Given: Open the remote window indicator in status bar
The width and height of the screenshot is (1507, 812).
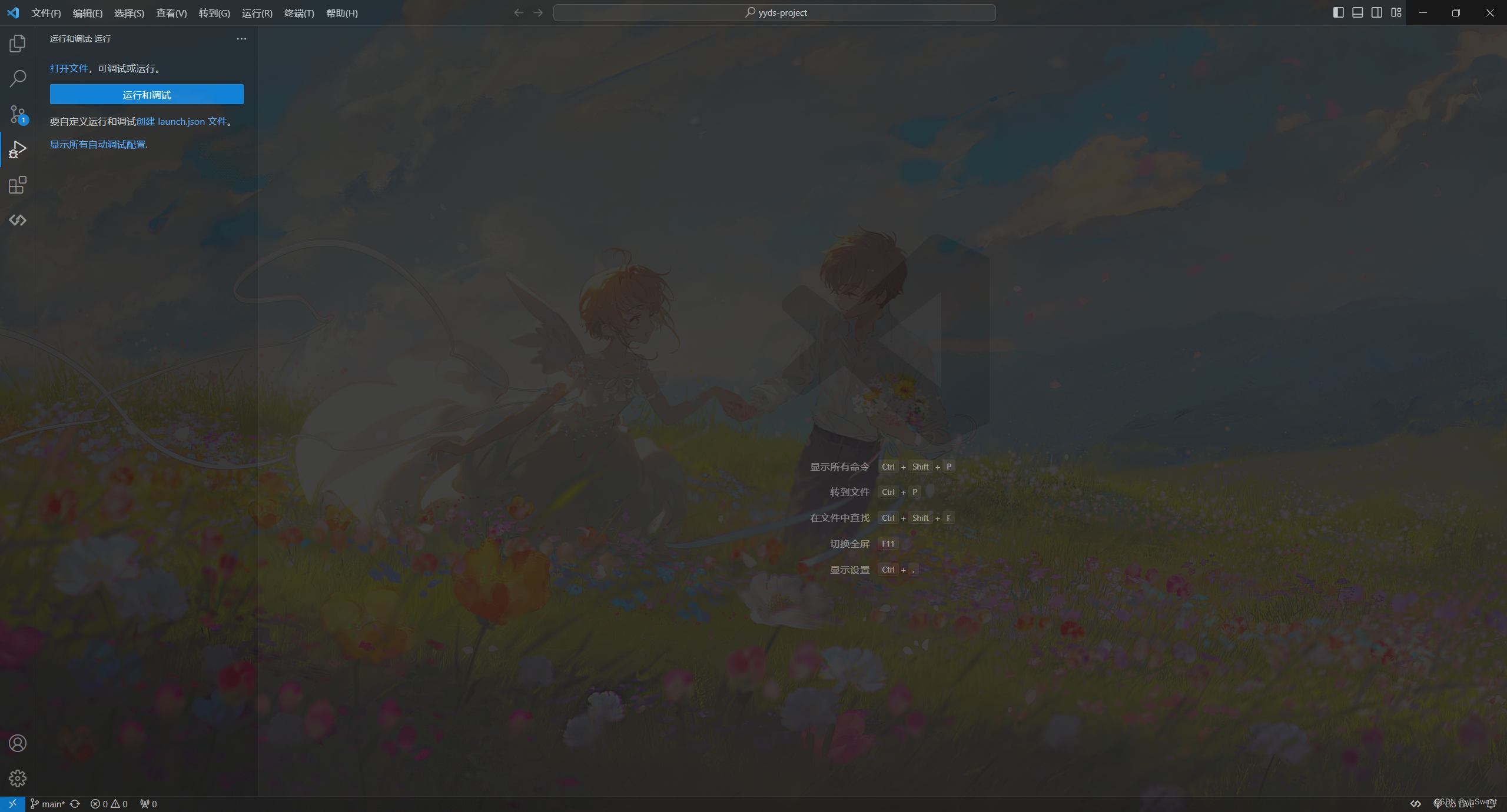Looking at the screenshot, I should click(x=12, y=804).
